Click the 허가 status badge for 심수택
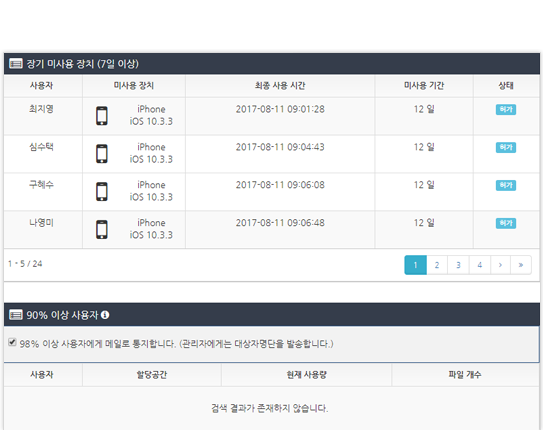 (506, 147)
